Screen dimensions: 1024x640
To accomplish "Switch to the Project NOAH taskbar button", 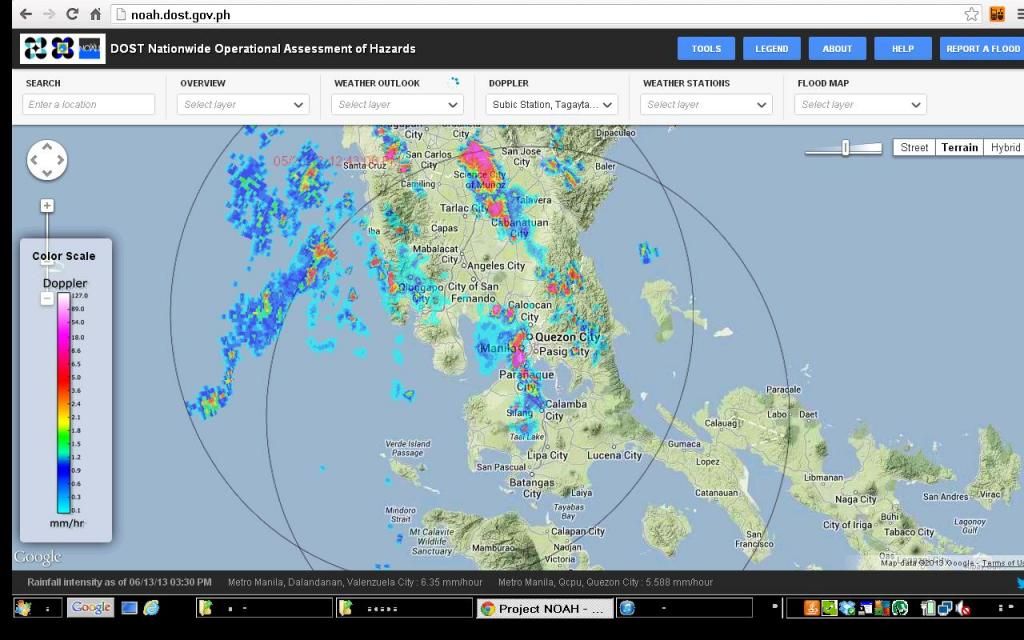I will pos(545,609).
